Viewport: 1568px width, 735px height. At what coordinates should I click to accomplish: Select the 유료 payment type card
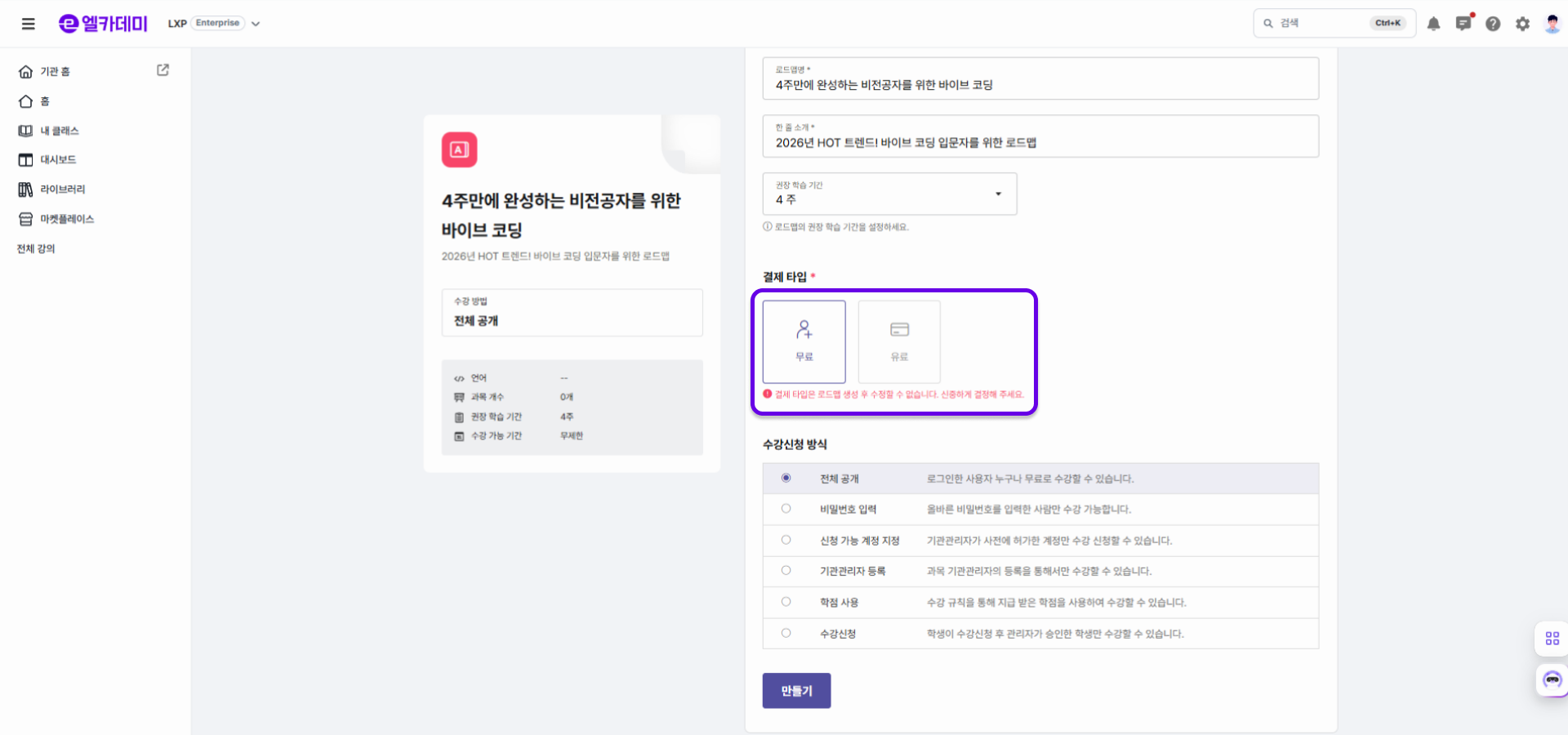(899, 341)
